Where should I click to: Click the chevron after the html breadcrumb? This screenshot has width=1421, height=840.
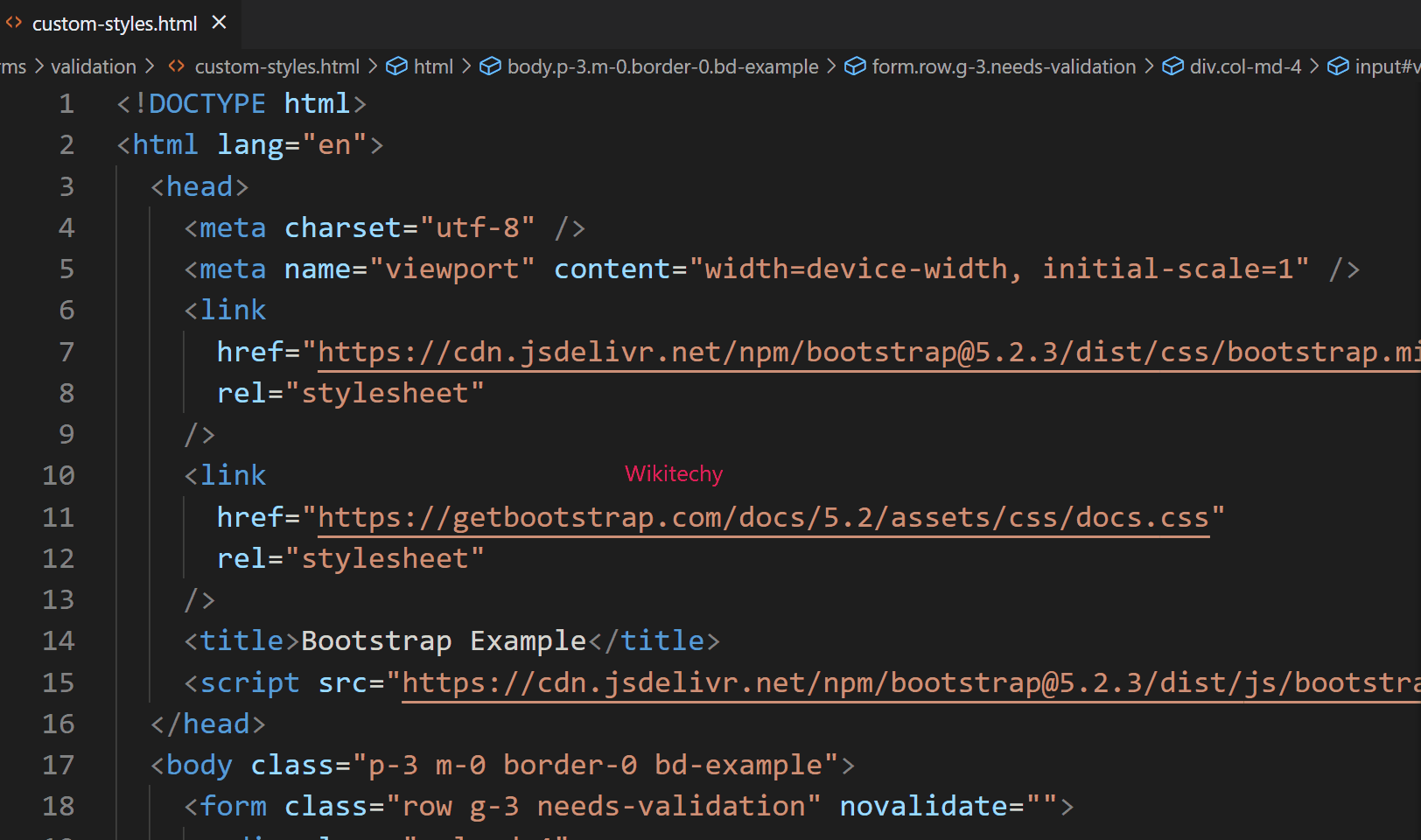pos(465,66)
